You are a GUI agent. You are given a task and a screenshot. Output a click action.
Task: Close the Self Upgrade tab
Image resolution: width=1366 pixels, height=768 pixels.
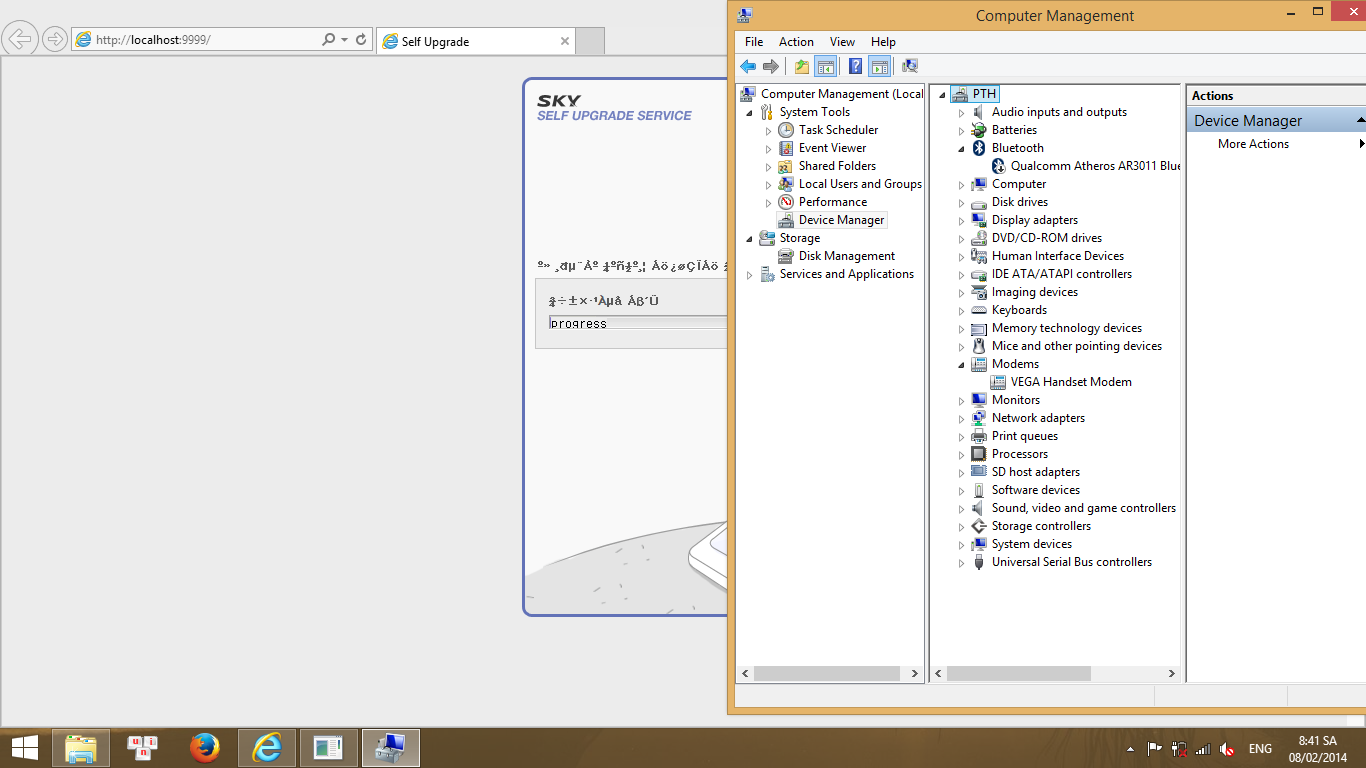(565, 41)
